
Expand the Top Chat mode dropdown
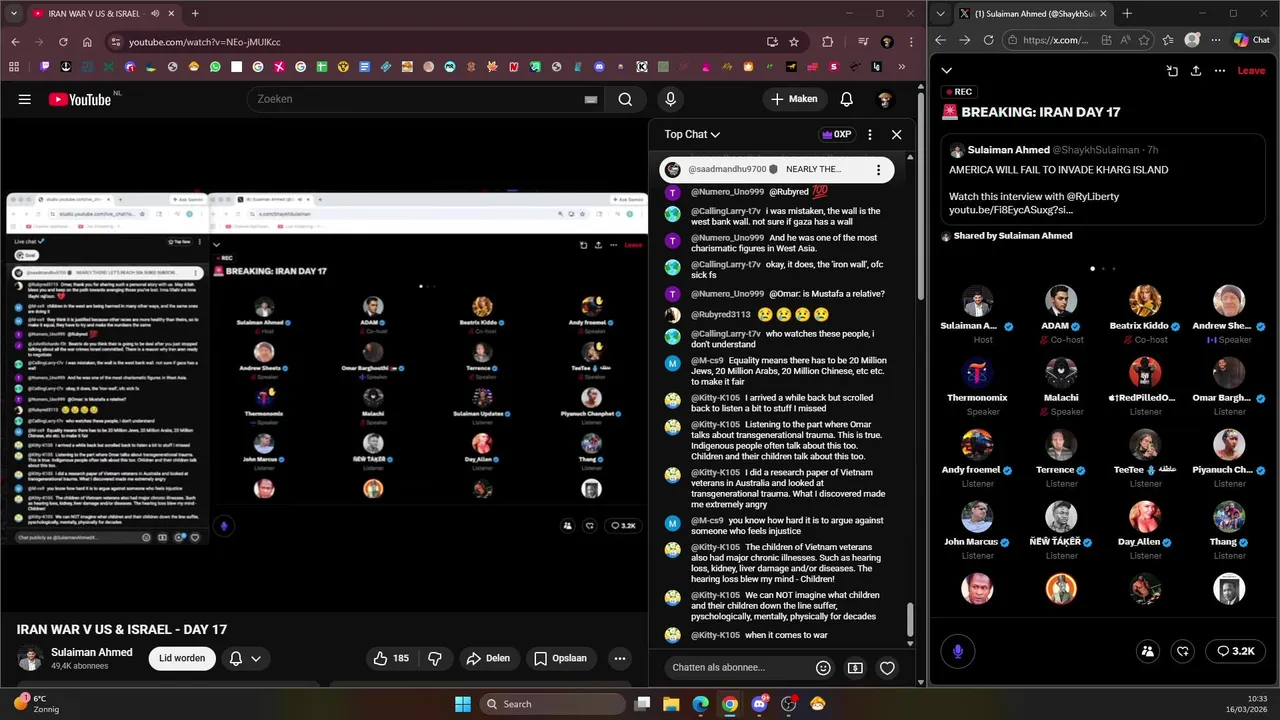(x=692, y=134)
